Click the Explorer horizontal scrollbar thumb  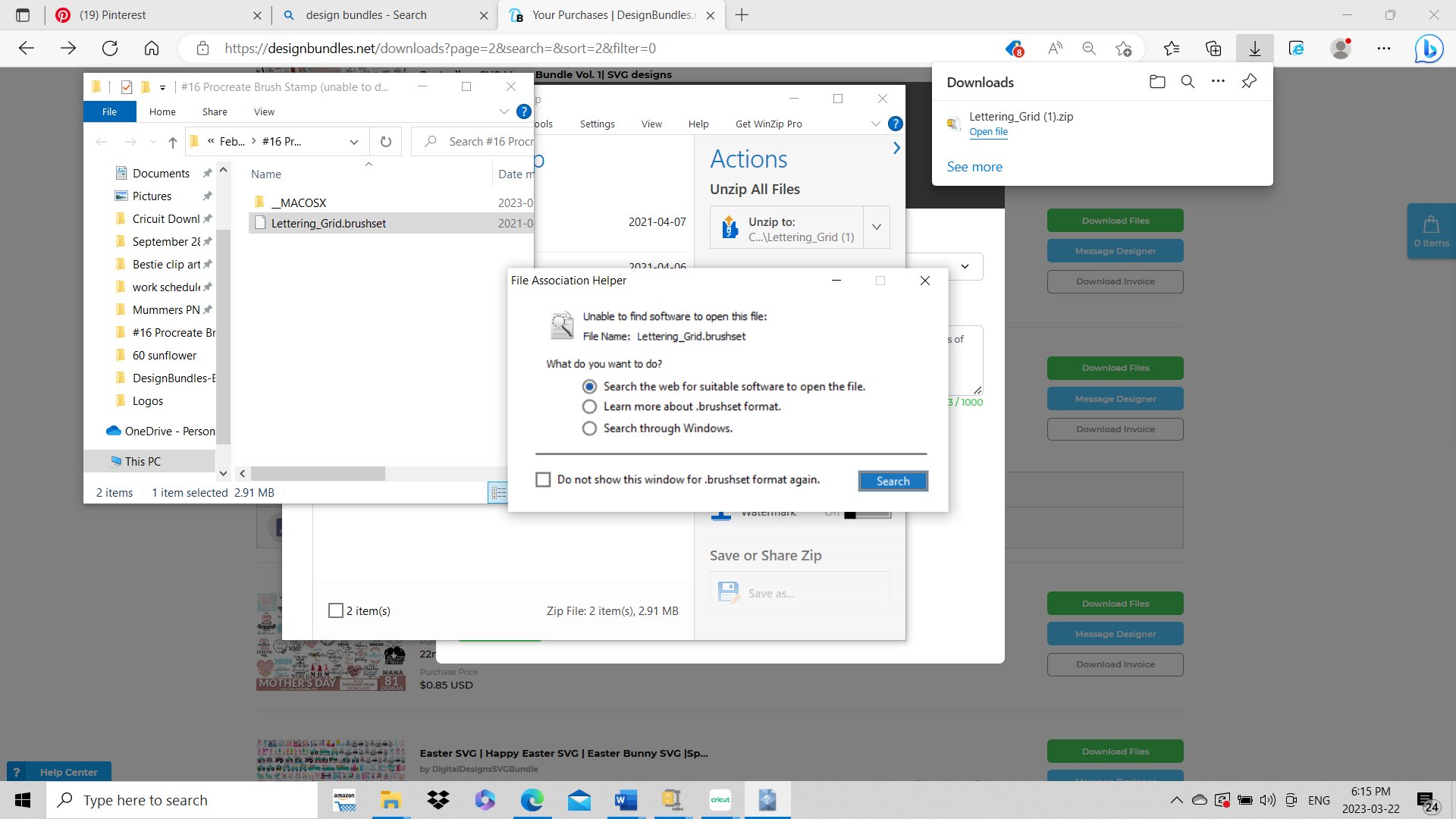point(318,473)
